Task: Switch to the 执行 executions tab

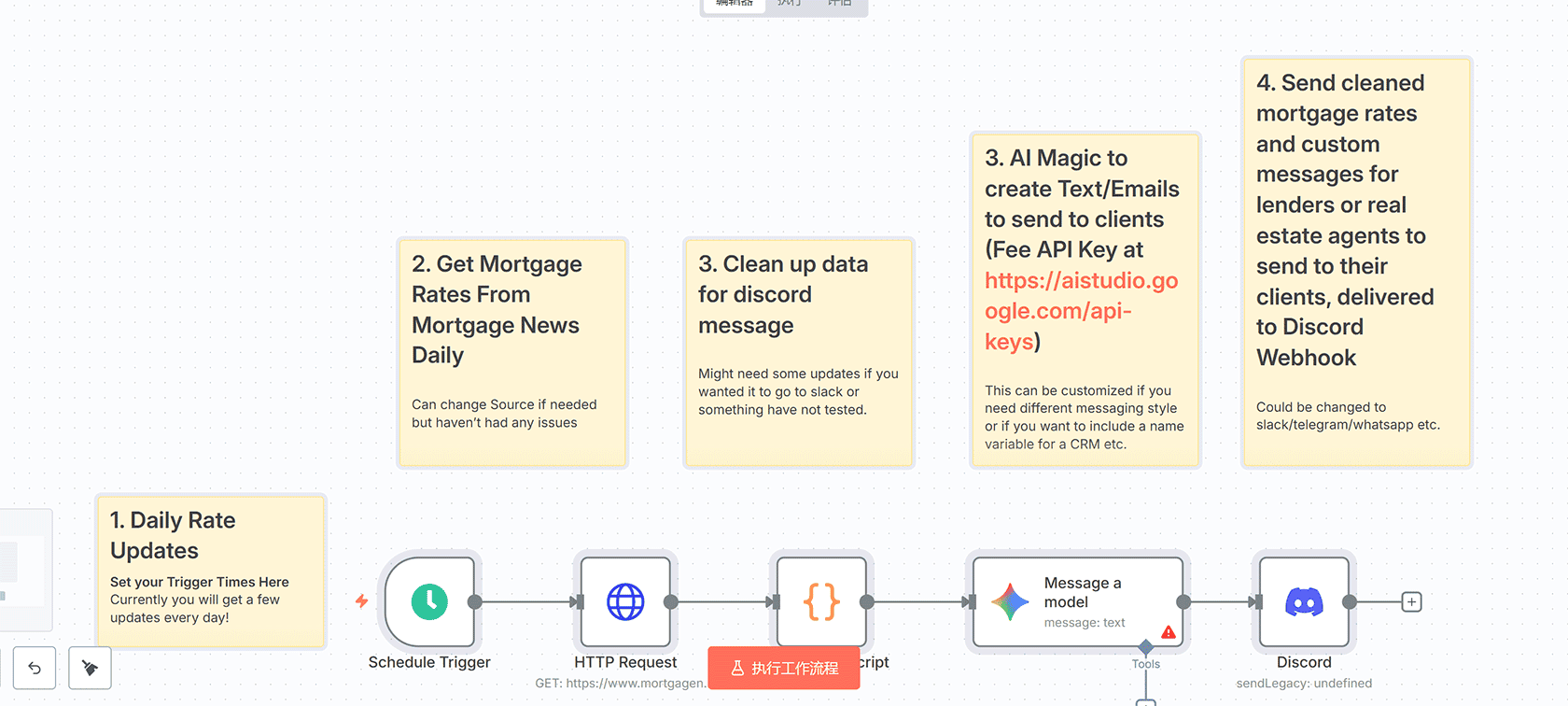Action: 790,4
